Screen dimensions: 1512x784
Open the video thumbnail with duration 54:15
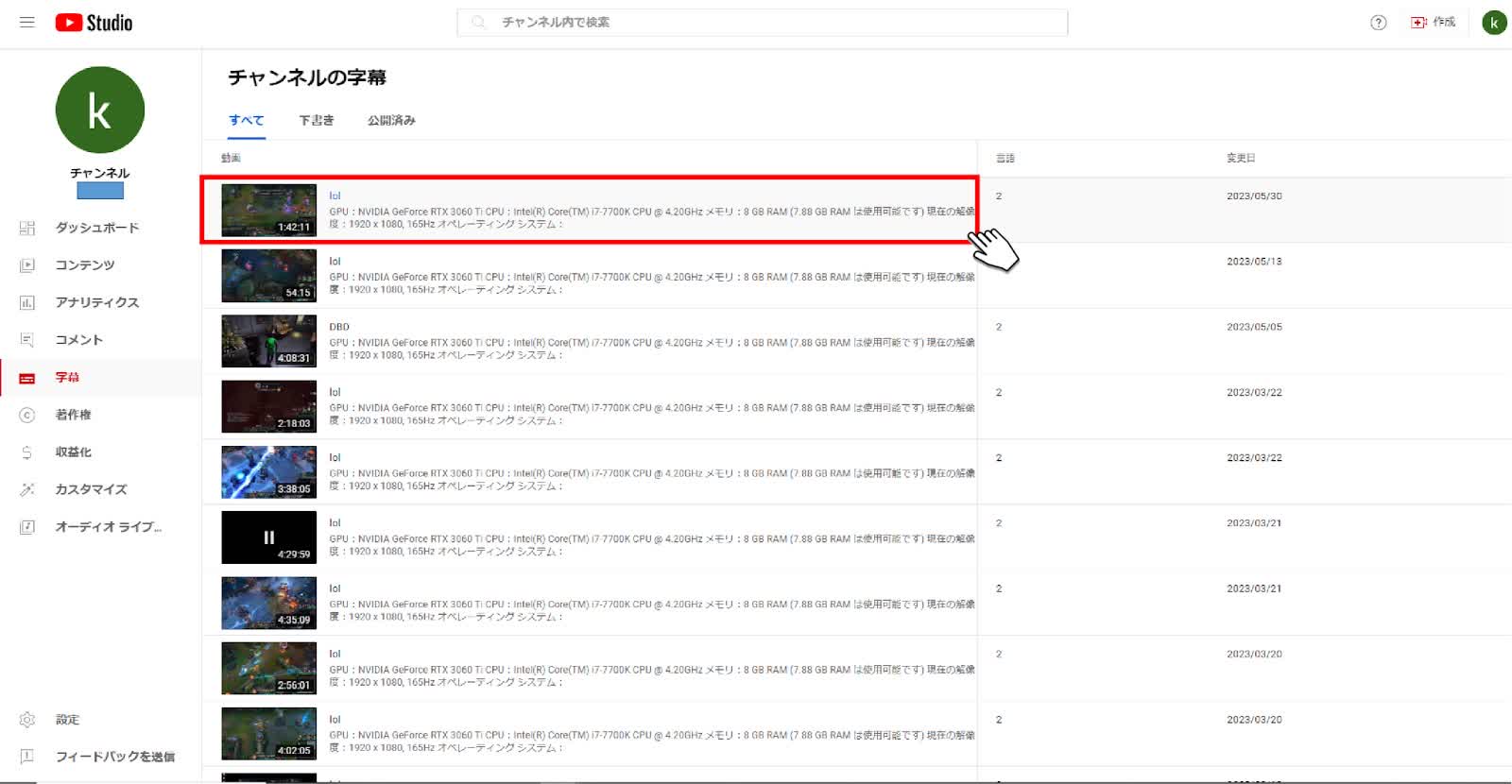pos(268,275)
